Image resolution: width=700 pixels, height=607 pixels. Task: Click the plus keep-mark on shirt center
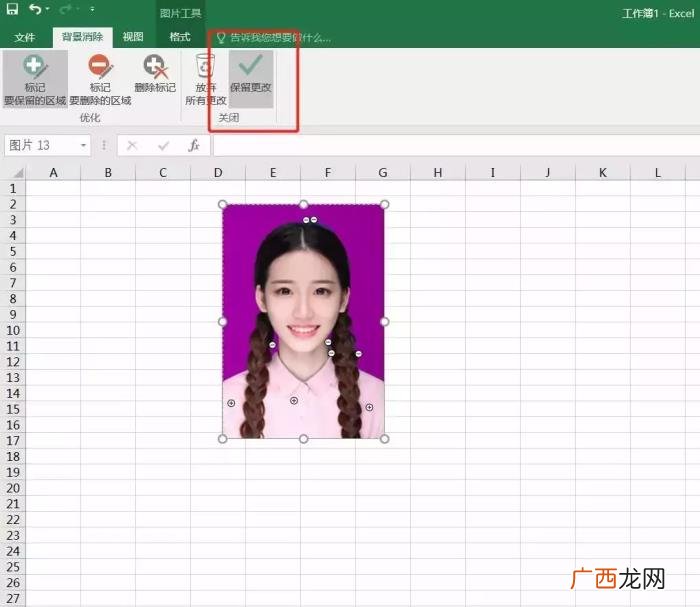coord(294,401)
